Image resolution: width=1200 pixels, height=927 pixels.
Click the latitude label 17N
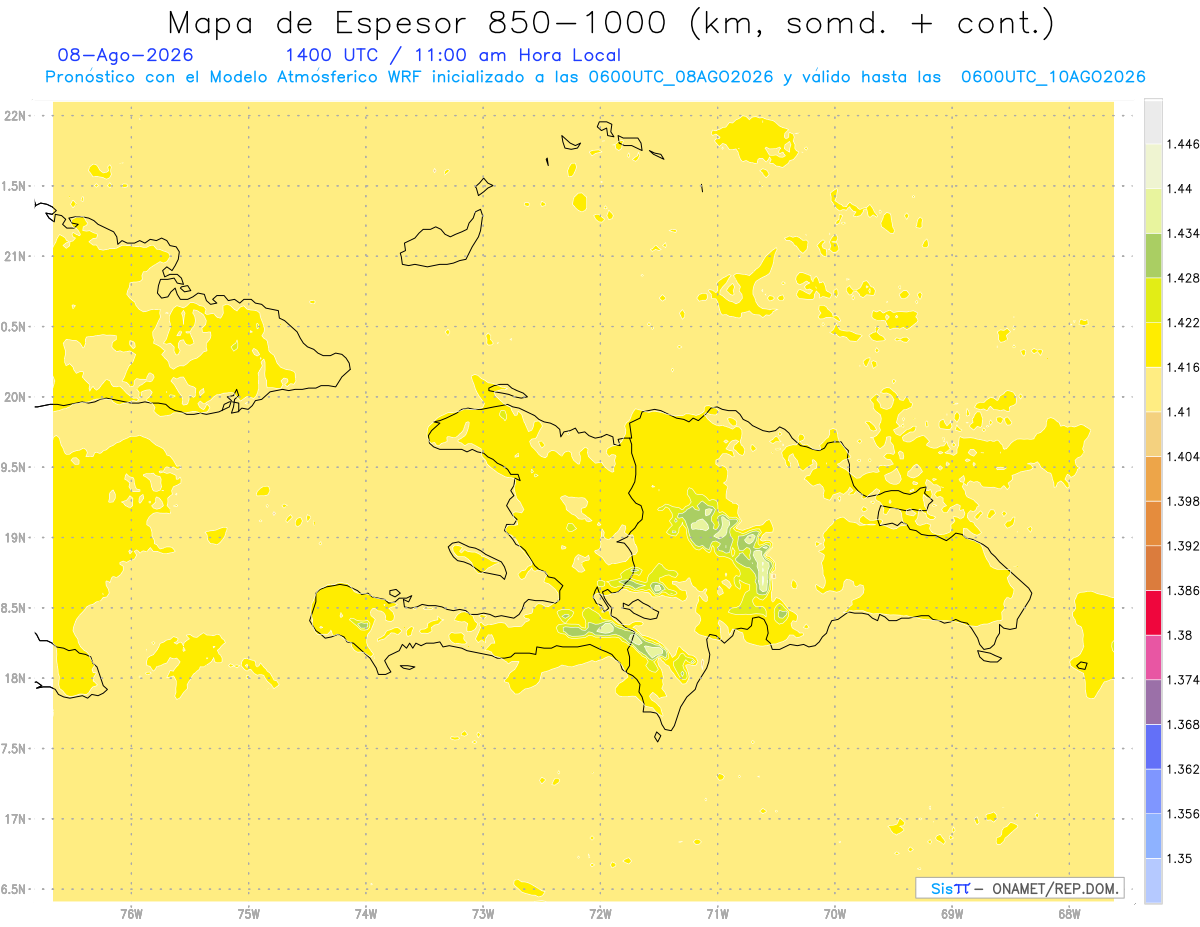click(17, 819)
